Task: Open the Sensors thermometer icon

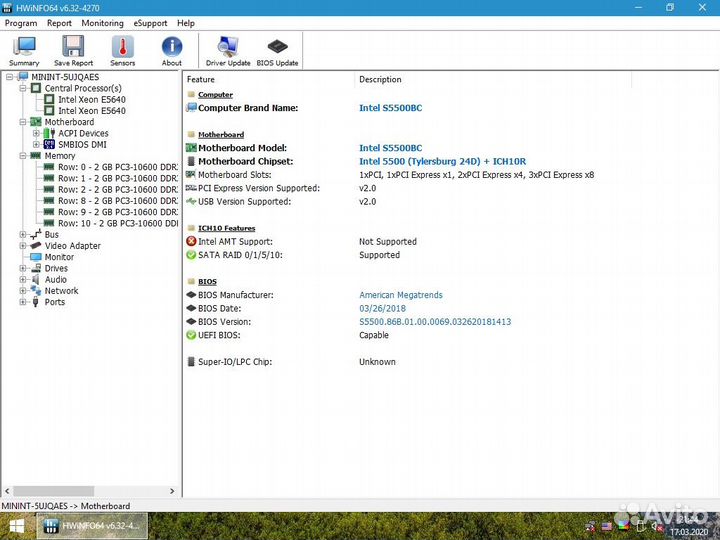Action: [x=123, y=51]
